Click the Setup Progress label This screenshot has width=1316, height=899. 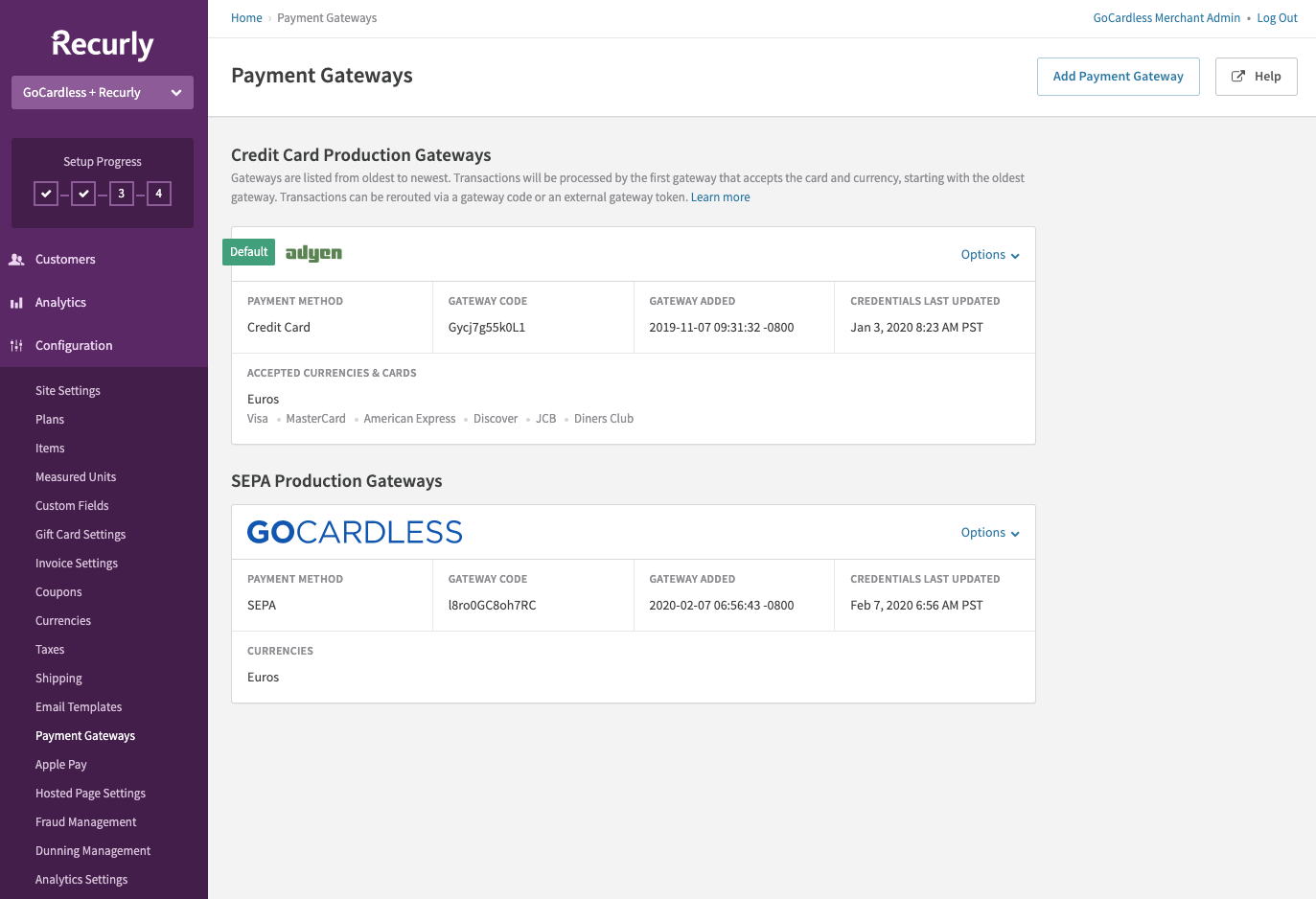103,162
